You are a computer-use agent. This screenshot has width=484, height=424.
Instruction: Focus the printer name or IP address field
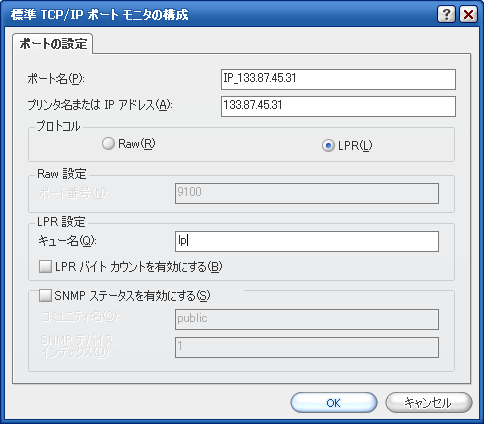click(x=338, y=106)
